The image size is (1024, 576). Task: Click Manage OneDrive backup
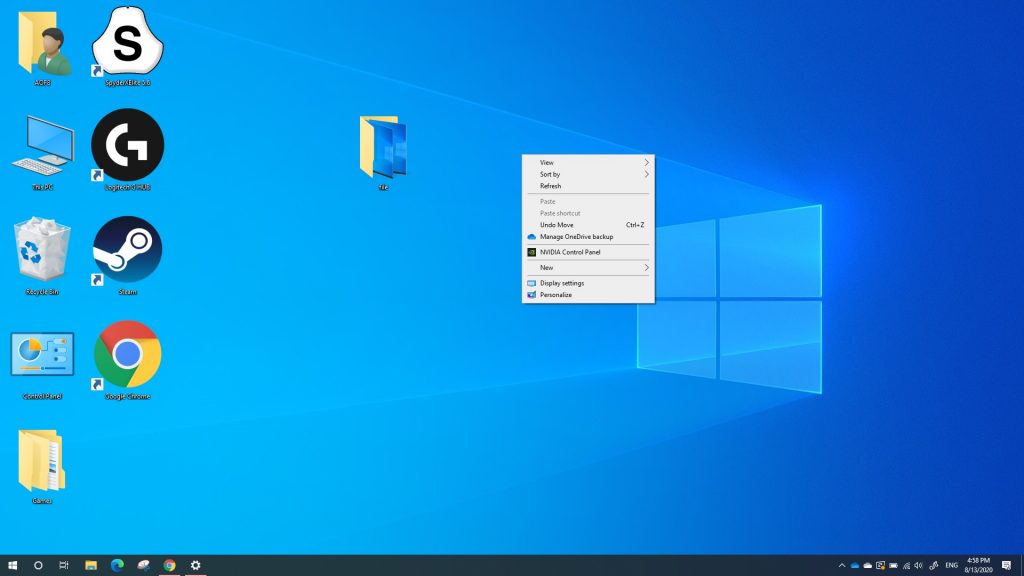[588, 237]
